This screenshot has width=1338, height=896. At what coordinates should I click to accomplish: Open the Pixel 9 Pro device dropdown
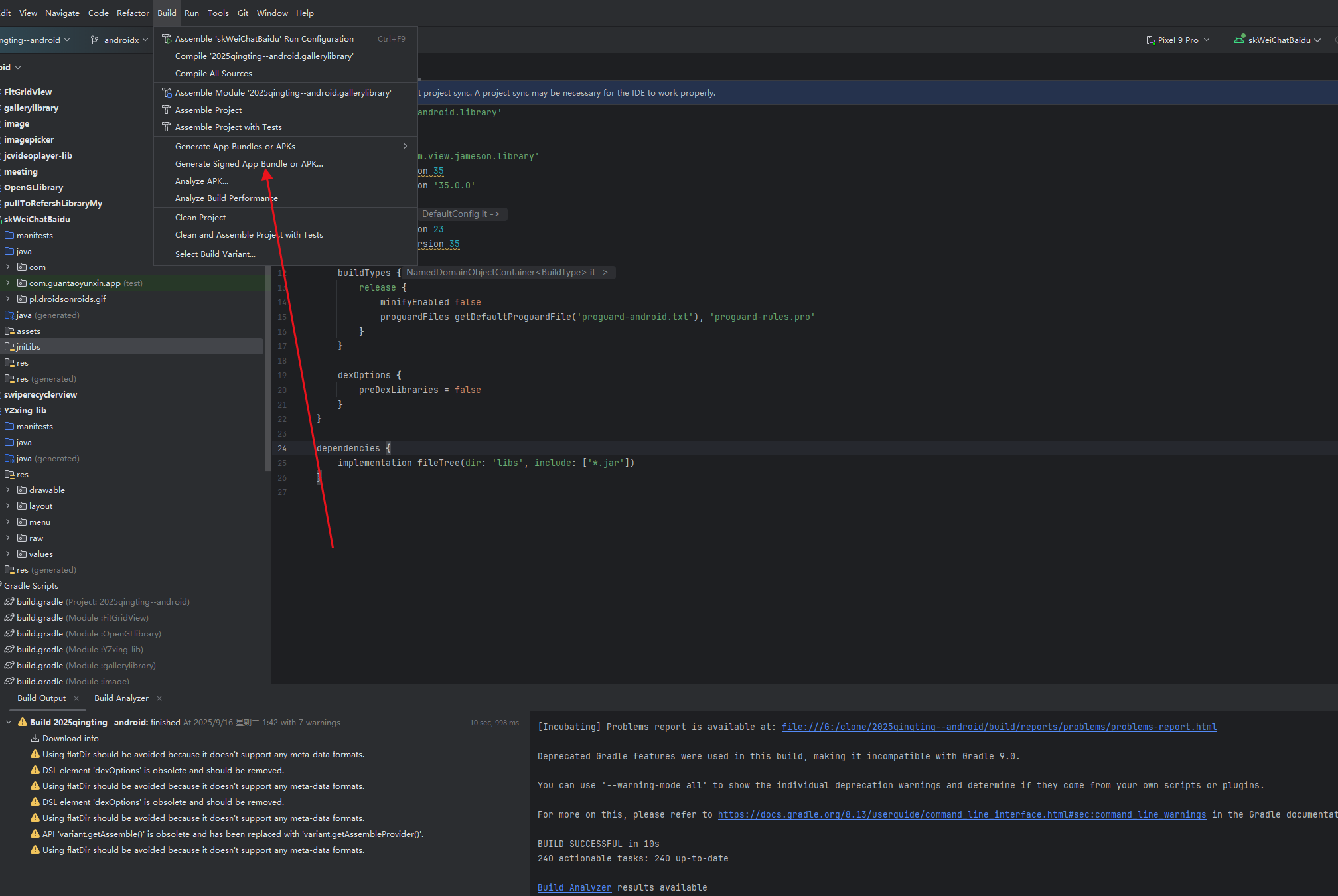coord(1178,40)
